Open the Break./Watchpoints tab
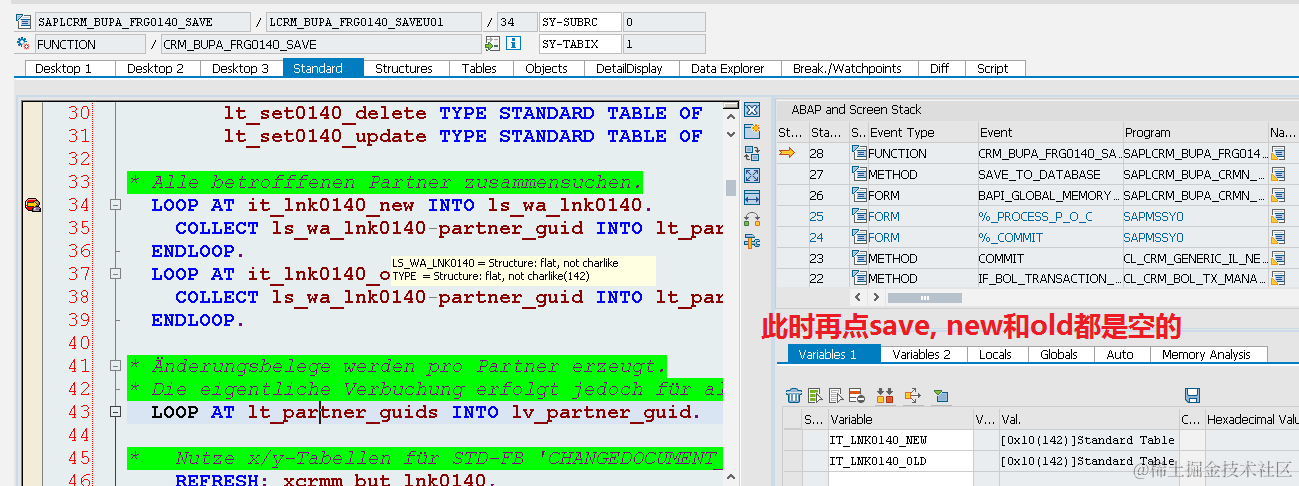This screenshot has width=1299, height=486. 847,68
